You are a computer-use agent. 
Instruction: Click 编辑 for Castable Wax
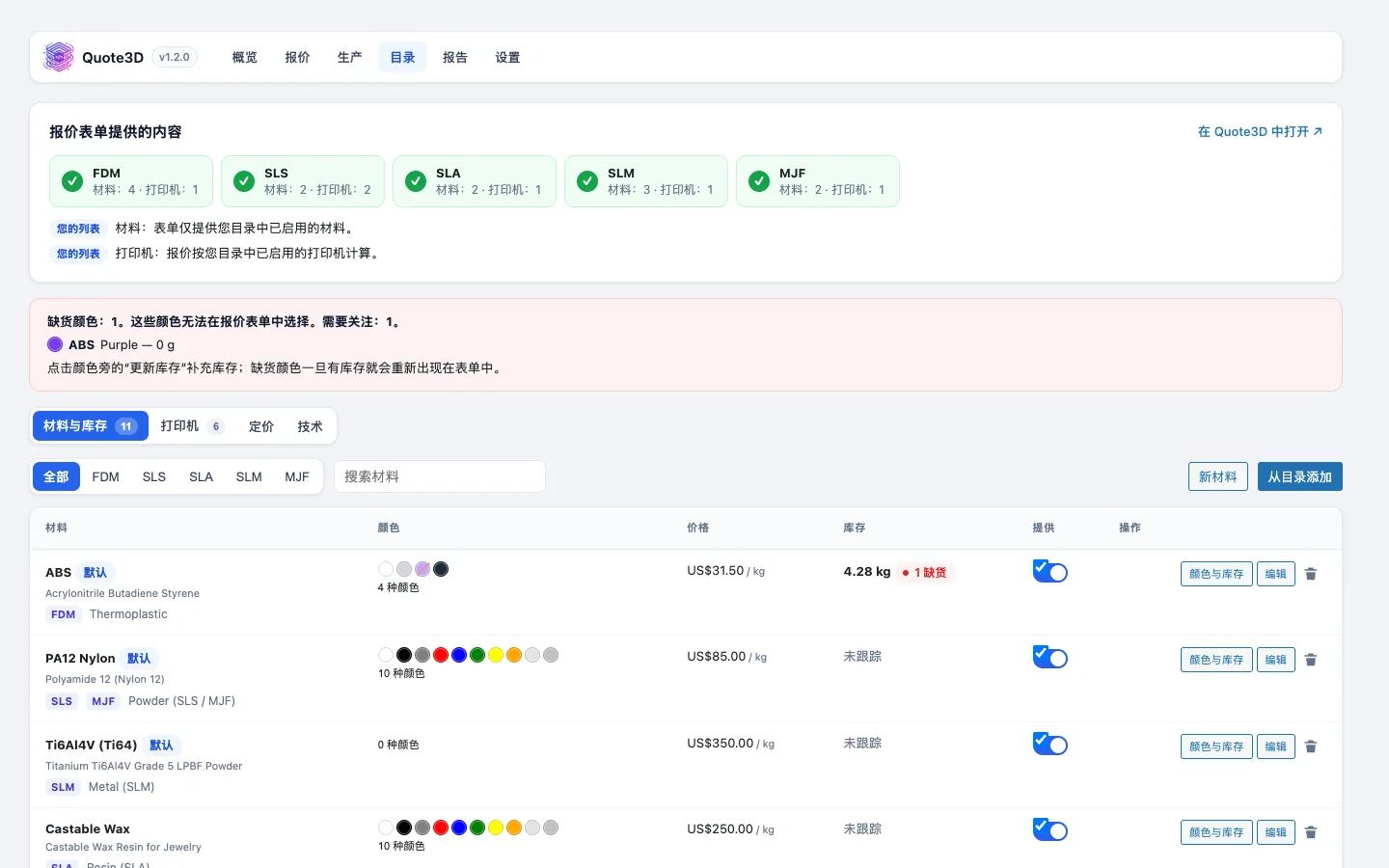(1276, 832)
